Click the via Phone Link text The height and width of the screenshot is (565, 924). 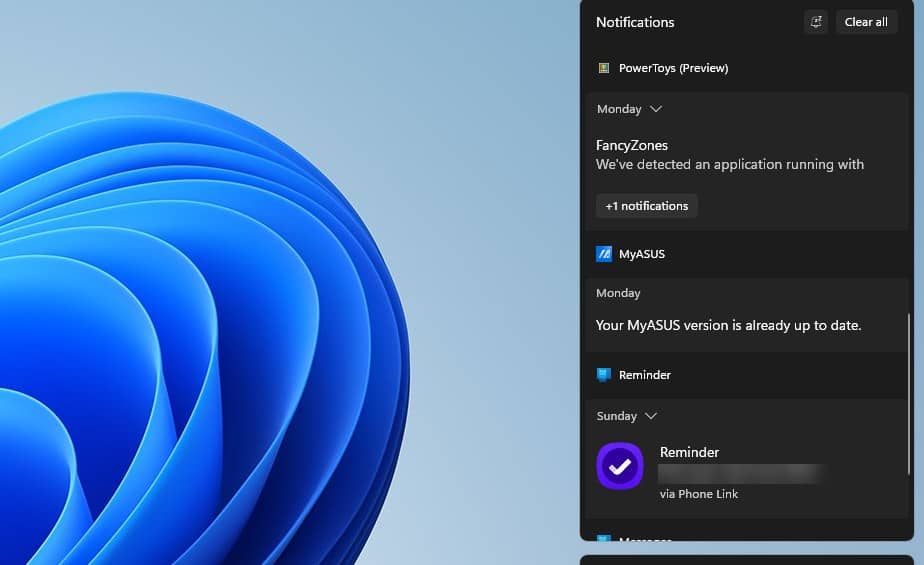(x=699, y=494)
